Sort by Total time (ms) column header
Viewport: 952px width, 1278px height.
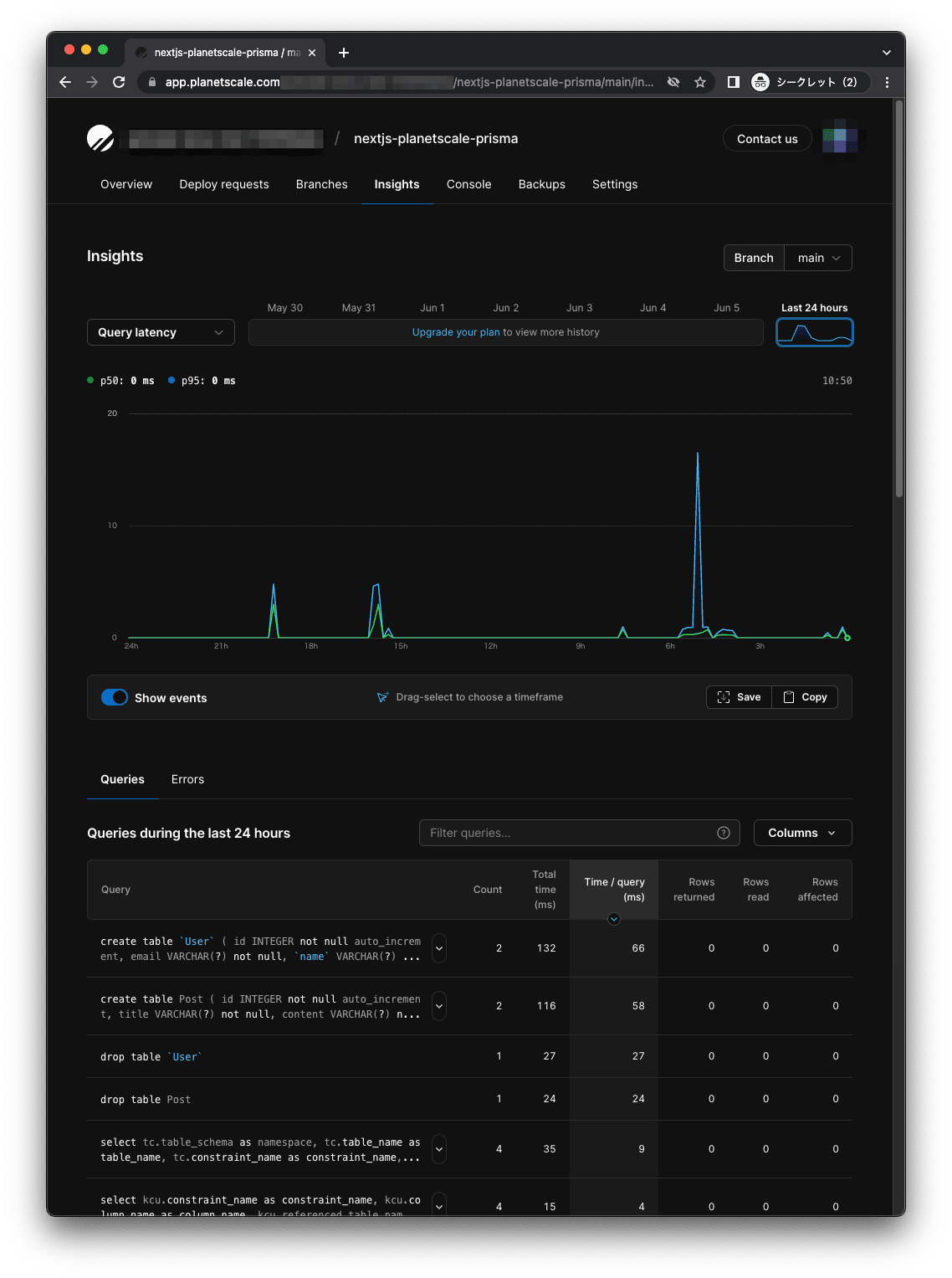(545, 890)
